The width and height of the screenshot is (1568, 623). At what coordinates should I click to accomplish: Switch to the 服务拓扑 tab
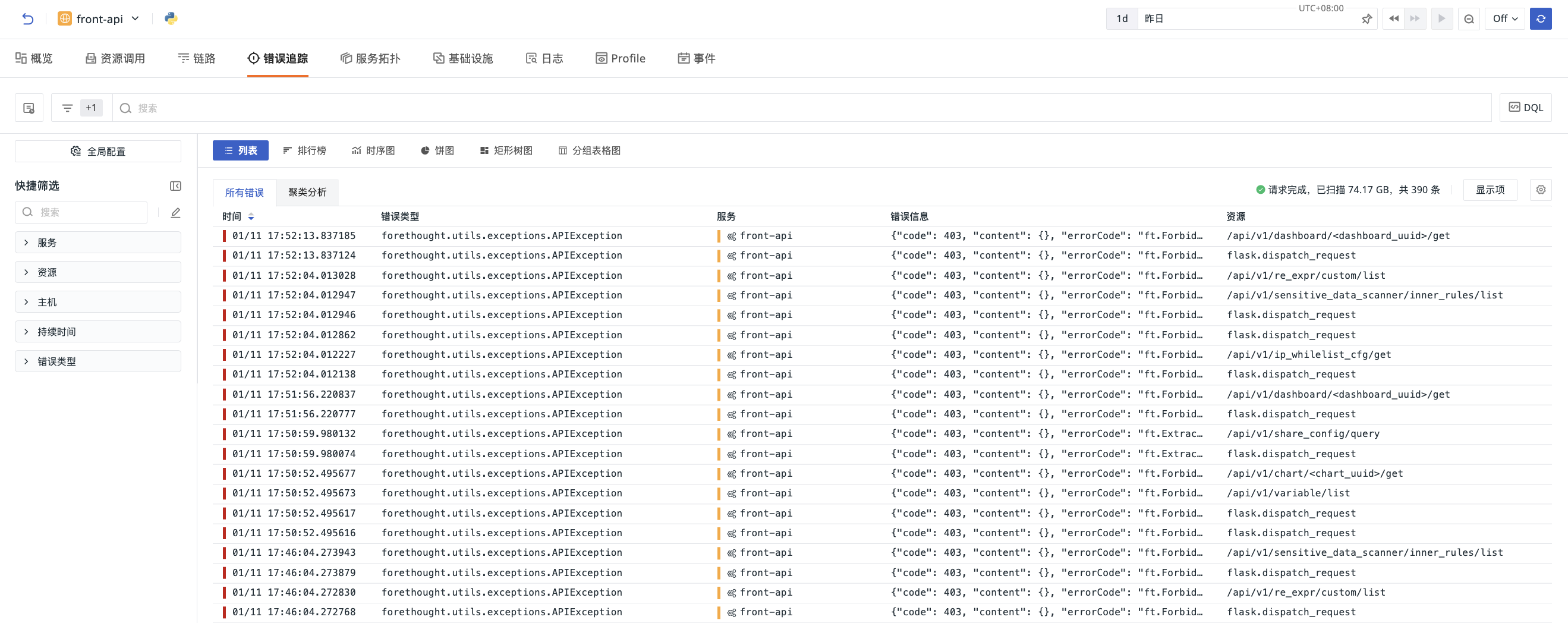(x=370, y=58)
